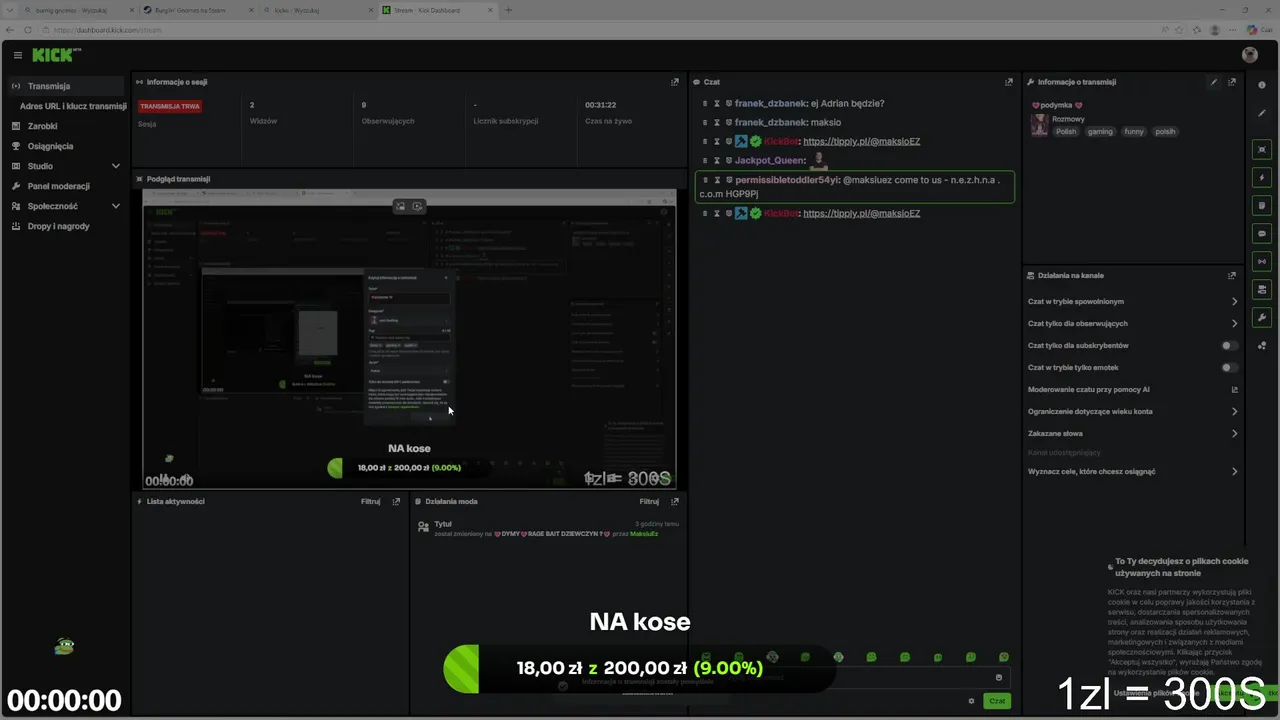Filter the Lista aktywności panel
This screenshot has height=720, width=1280.
click(x=370, y=501)
